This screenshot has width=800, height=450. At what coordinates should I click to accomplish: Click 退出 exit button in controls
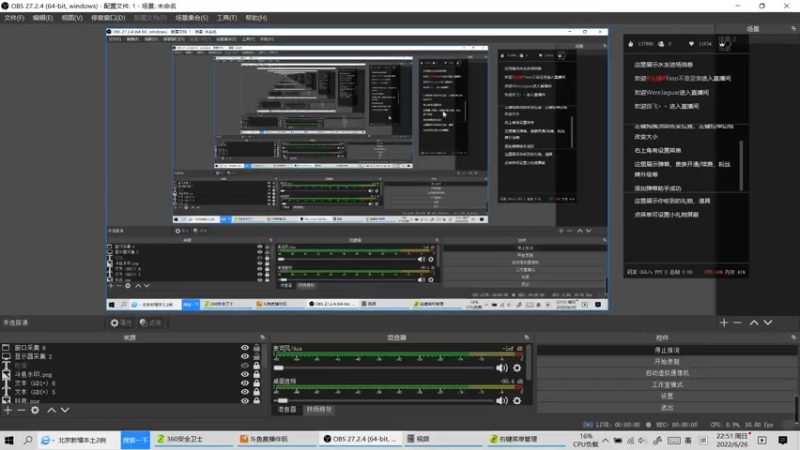point(667,408)
